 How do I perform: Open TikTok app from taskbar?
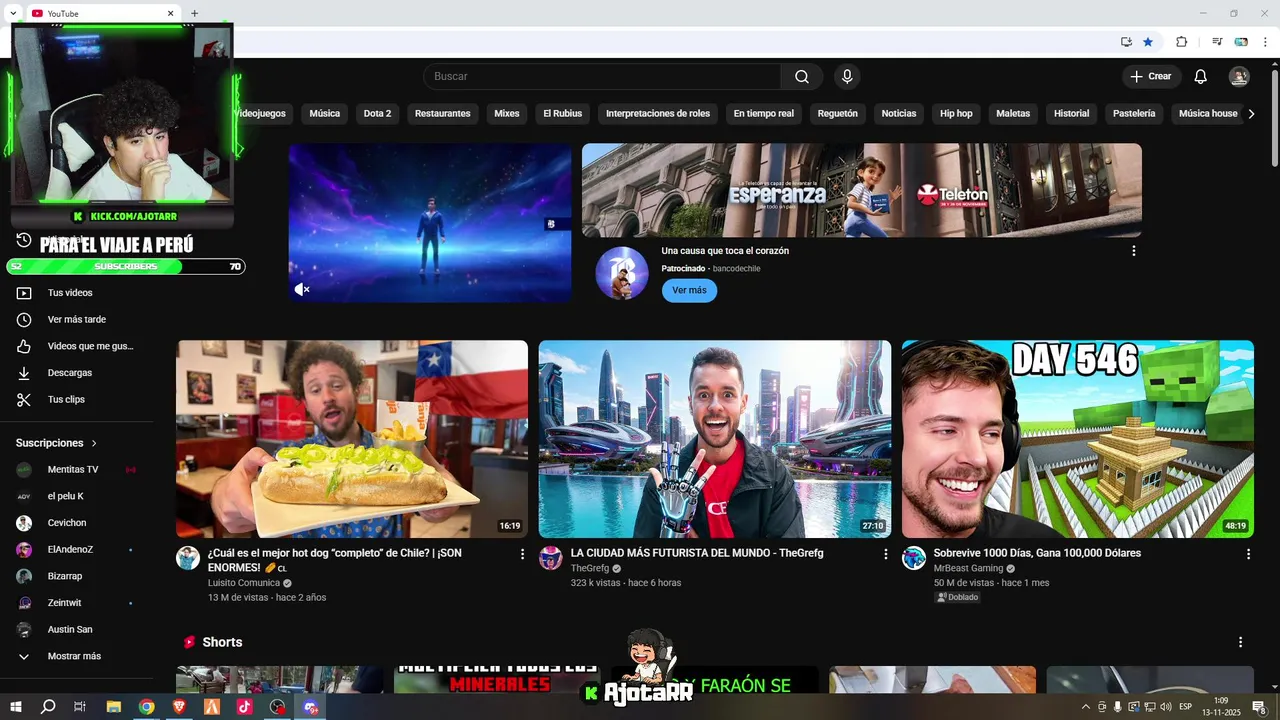click(245, 707)
